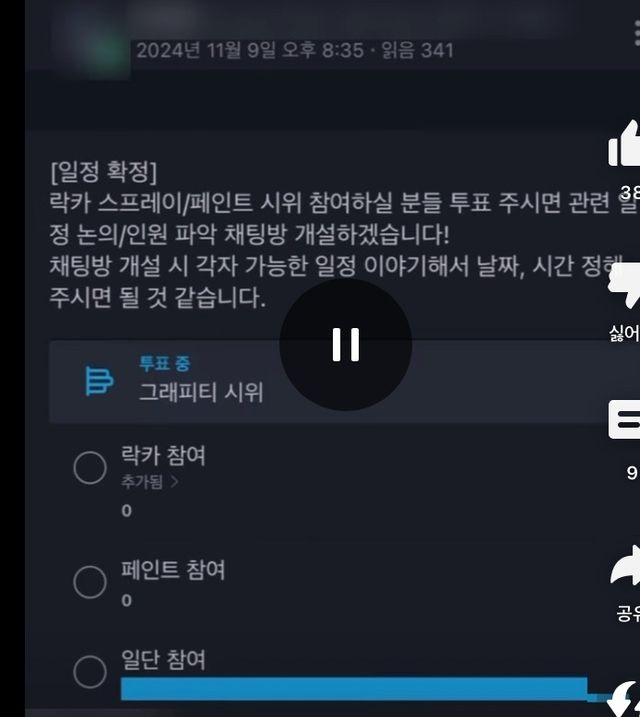Click the [일정 확정] post body text
The height and width of the screenshot is (717, 640).
coord(104,172)
